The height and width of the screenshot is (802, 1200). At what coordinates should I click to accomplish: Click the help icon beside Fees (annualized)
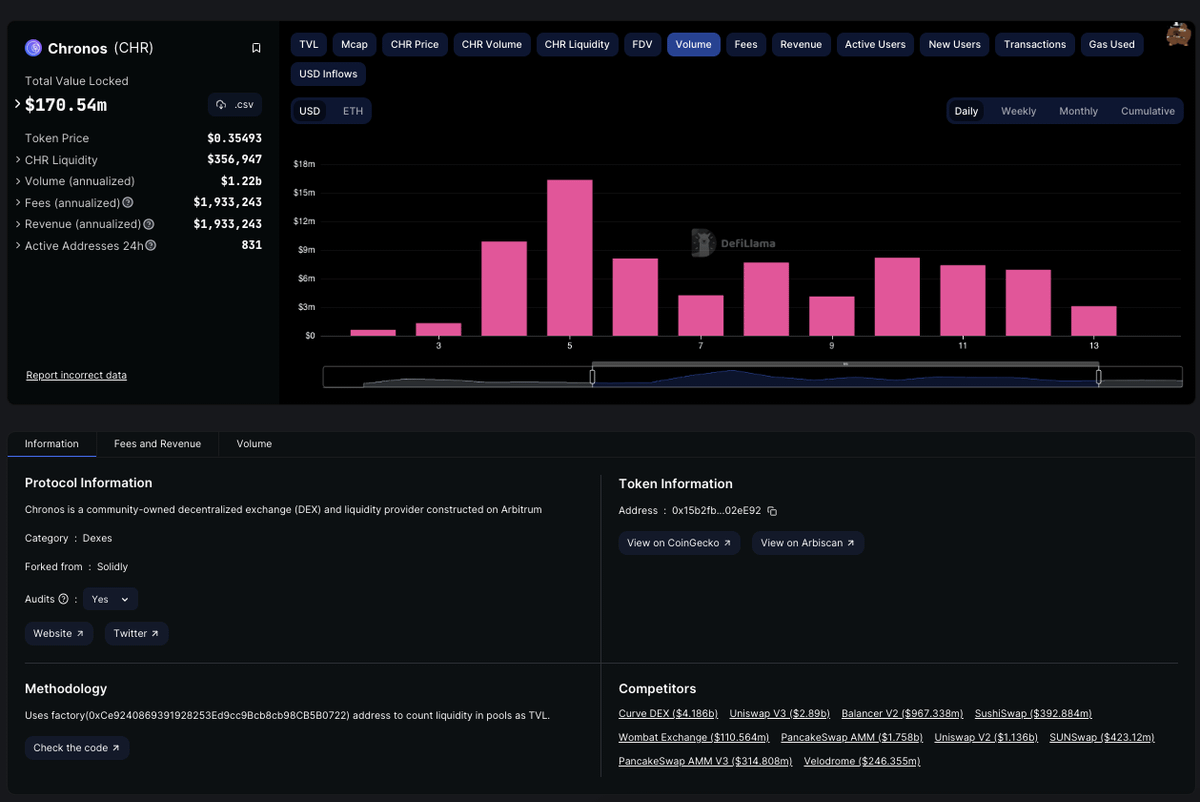[128, 203]
